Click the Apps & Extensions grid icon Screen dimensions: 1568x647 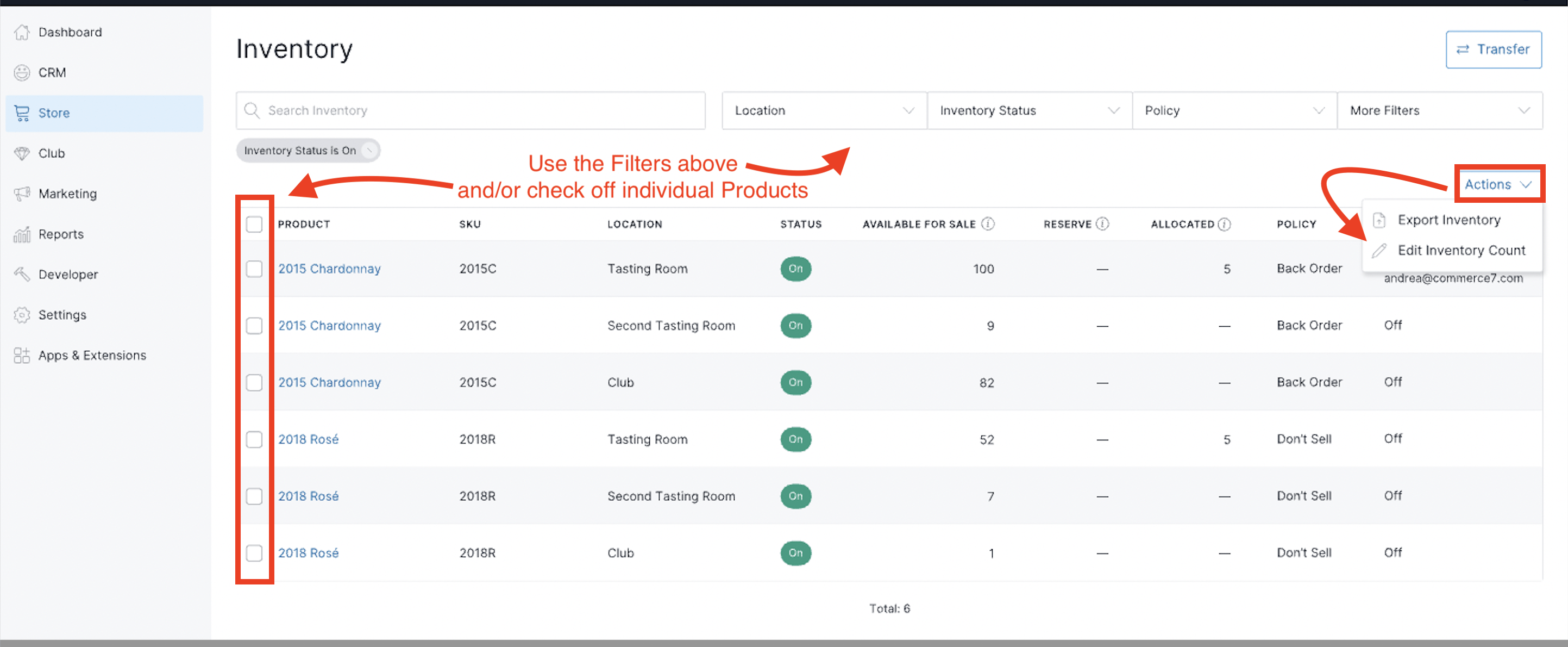tap(22, 355)
